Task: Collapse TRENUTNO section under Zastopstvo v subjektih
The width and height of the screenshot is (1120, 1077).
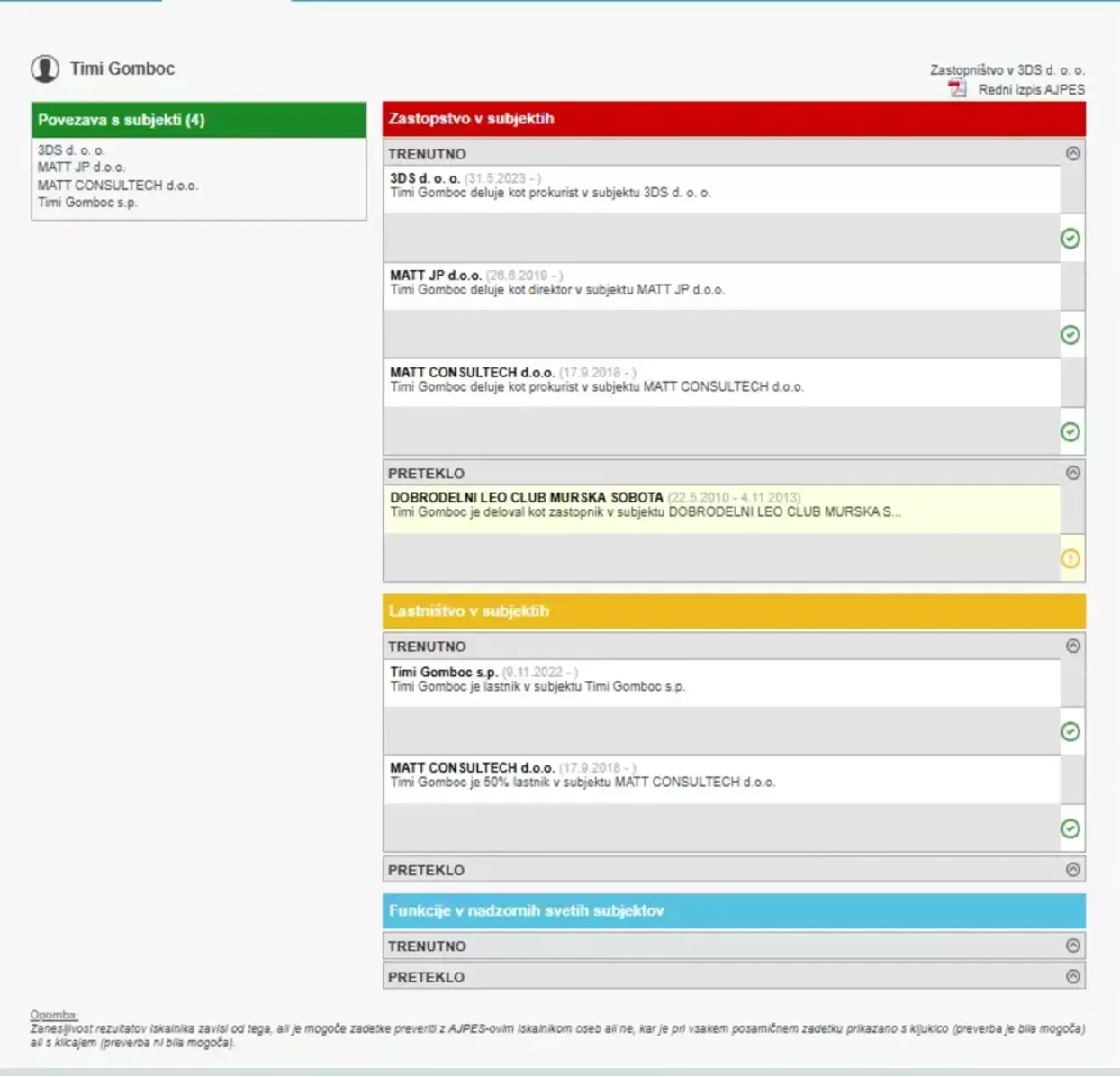Action: (x=1072, y=154)
